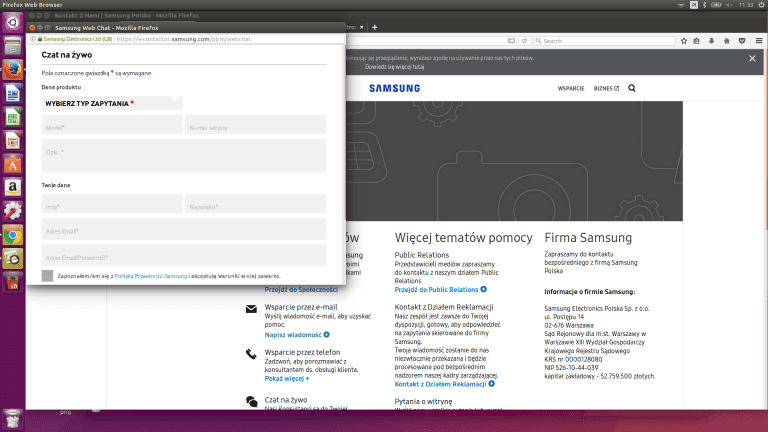
Task: Open image viewer magnifier icon in launcher
Action: 13,259
